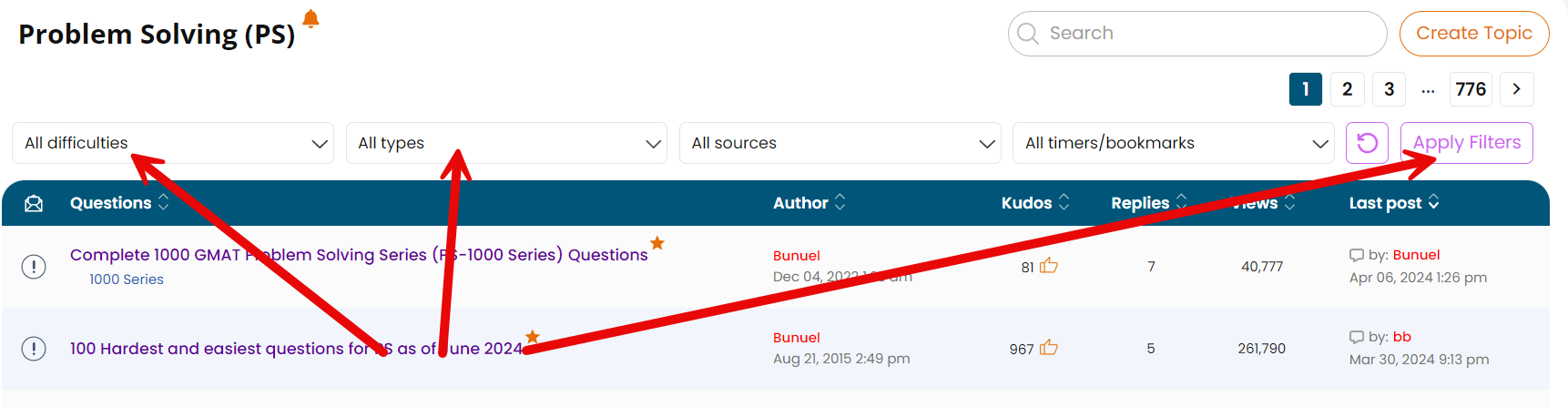The image size is (1568, 407).
Task: Click the orange notification bell icon
Action: (311, 19)
